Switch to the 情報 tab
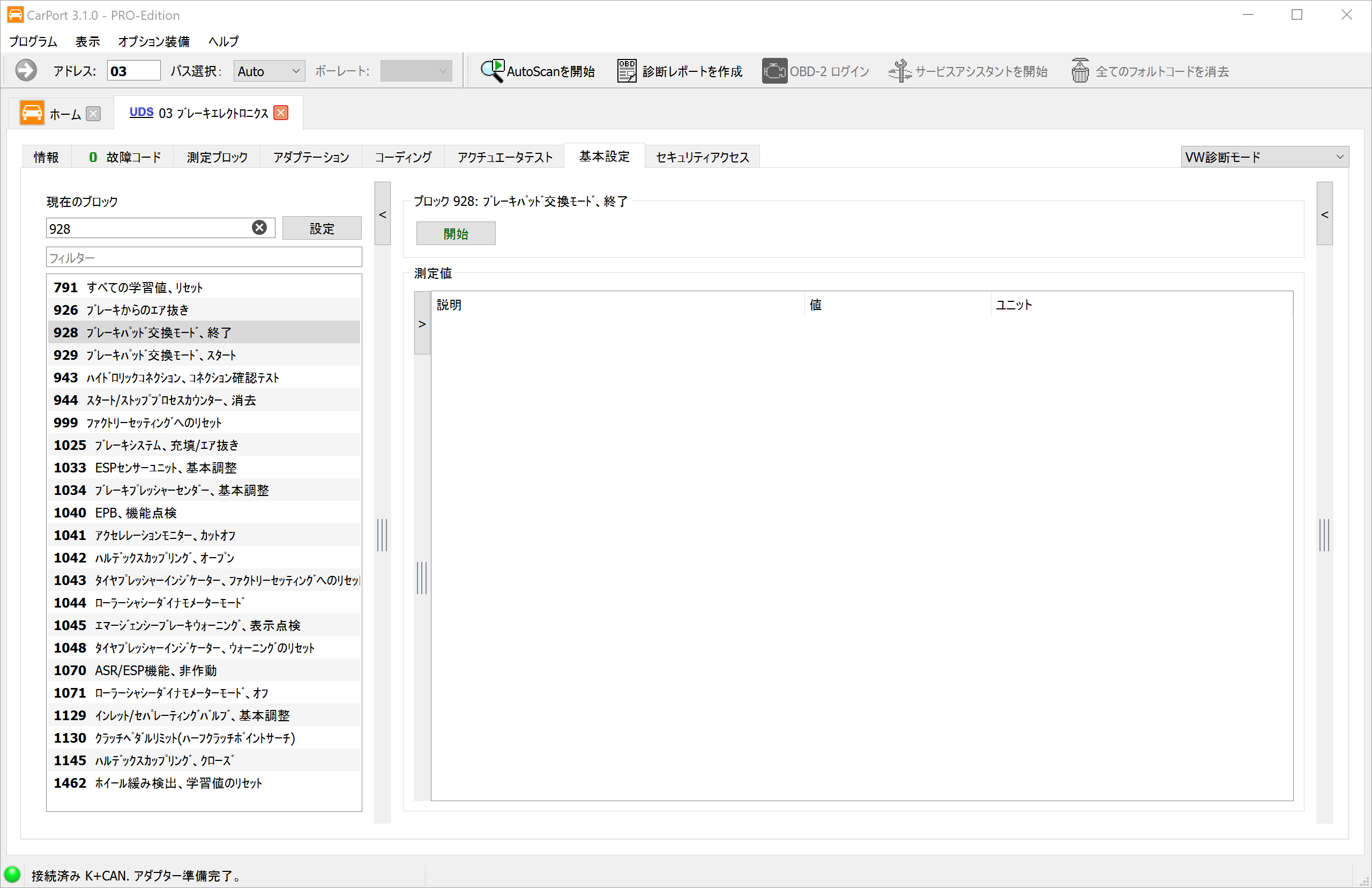Image resolution: width=1372 pixels, height=888 pixels. [x=46, y=157]
